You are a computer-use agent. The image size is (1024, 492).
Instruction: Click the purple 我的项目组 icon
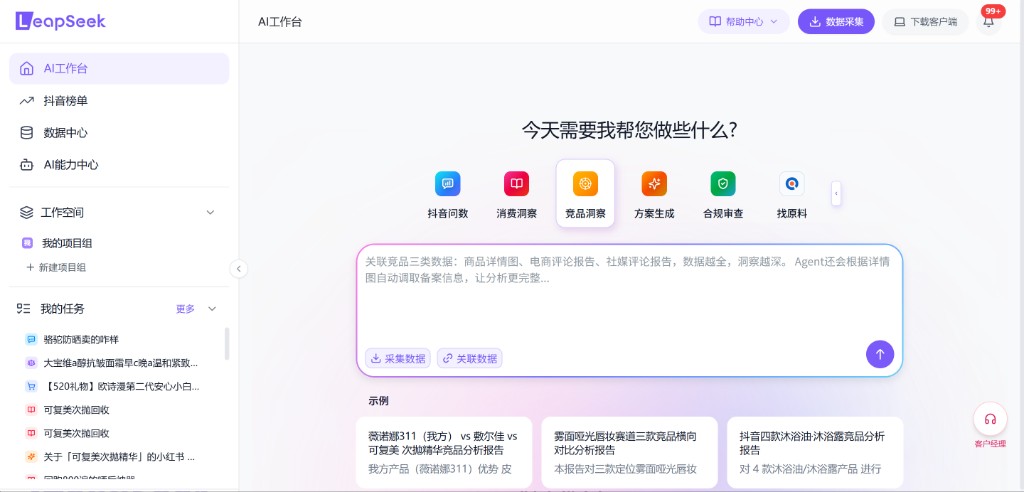pyautogui.click(x=27, y=243)
